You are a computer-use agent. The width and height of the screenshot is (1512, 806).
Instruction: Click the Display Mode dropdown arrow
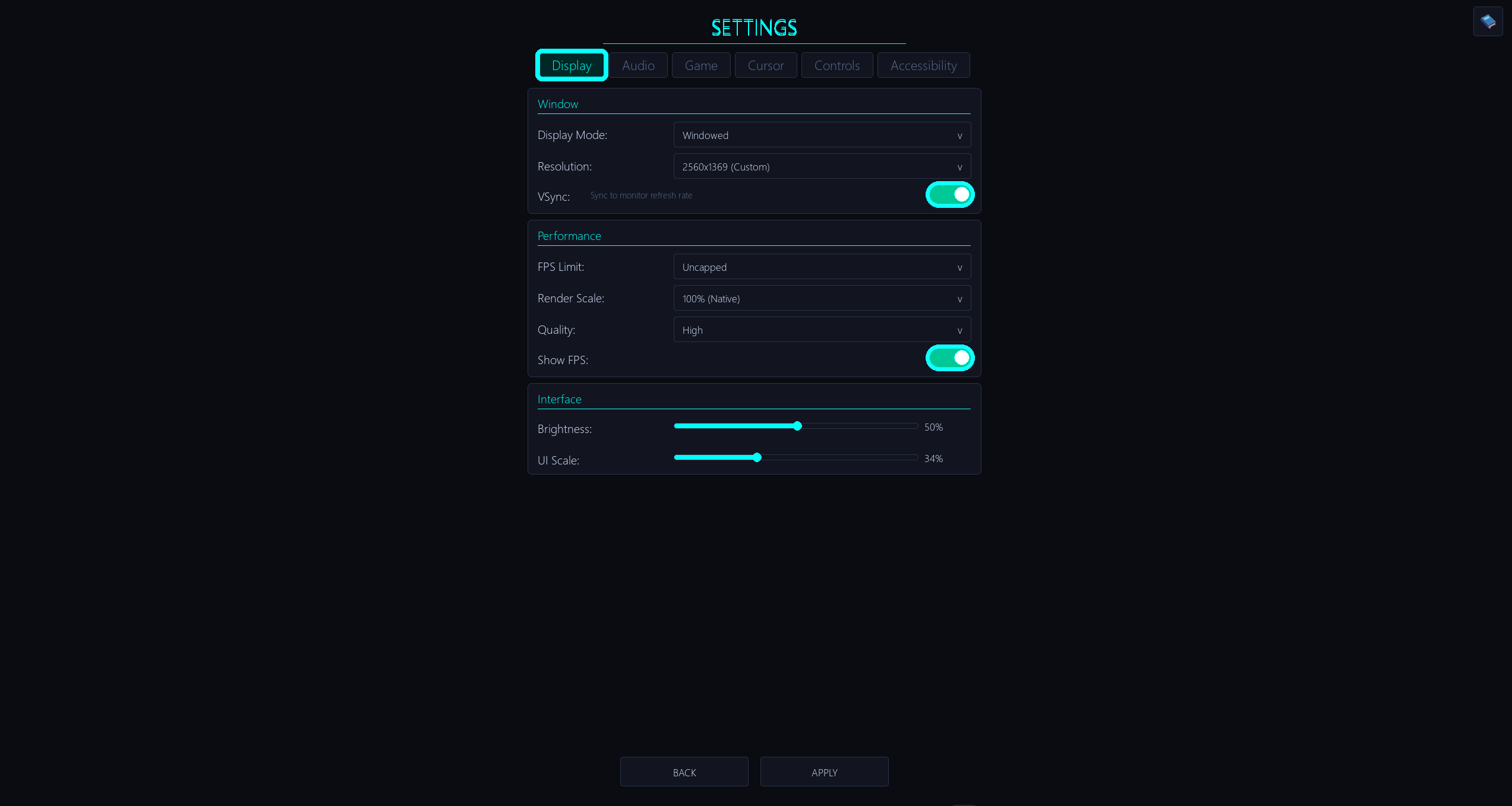tap(959, 136)
